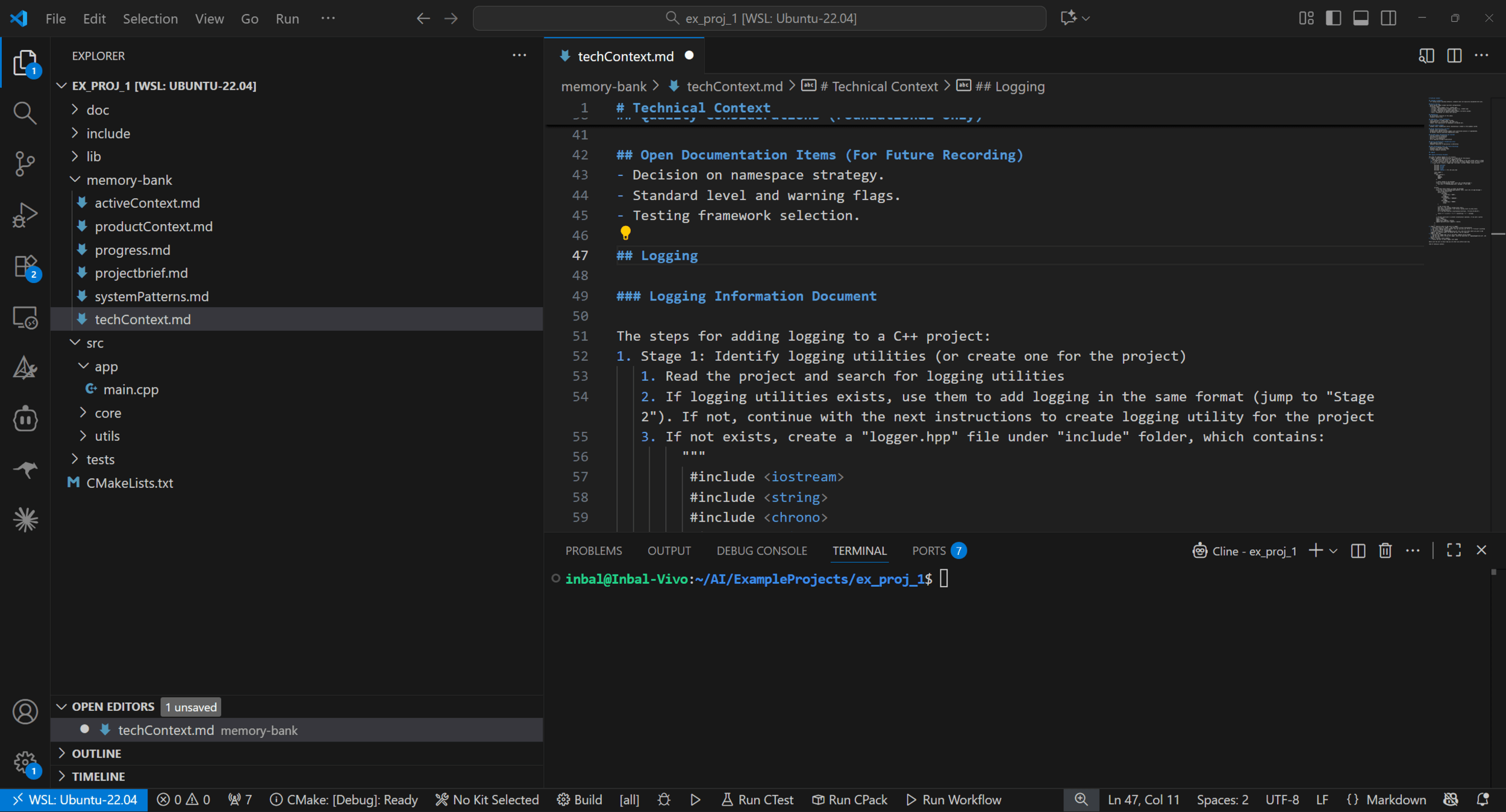Open Remote Explorer view
The height and width of the screenshot is (812, 1506).
(x=25, y=317)
